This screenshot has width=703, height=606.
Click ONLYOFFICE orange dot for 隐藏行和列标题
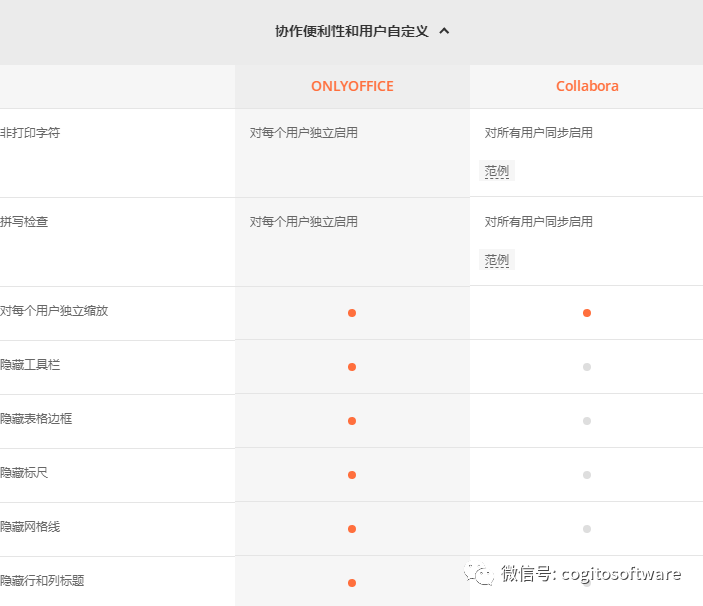[352, 583]
